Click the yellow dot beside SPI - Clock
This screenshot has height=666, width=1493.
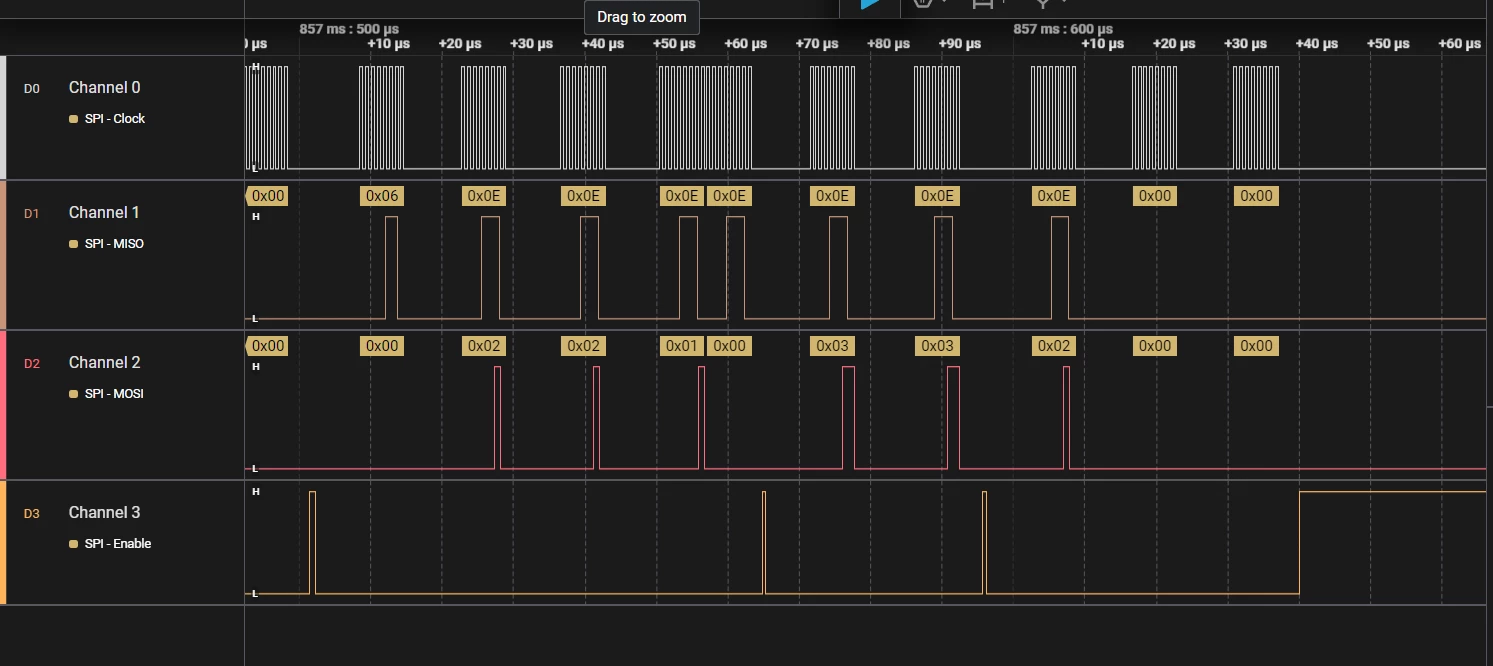coord(73,119)
